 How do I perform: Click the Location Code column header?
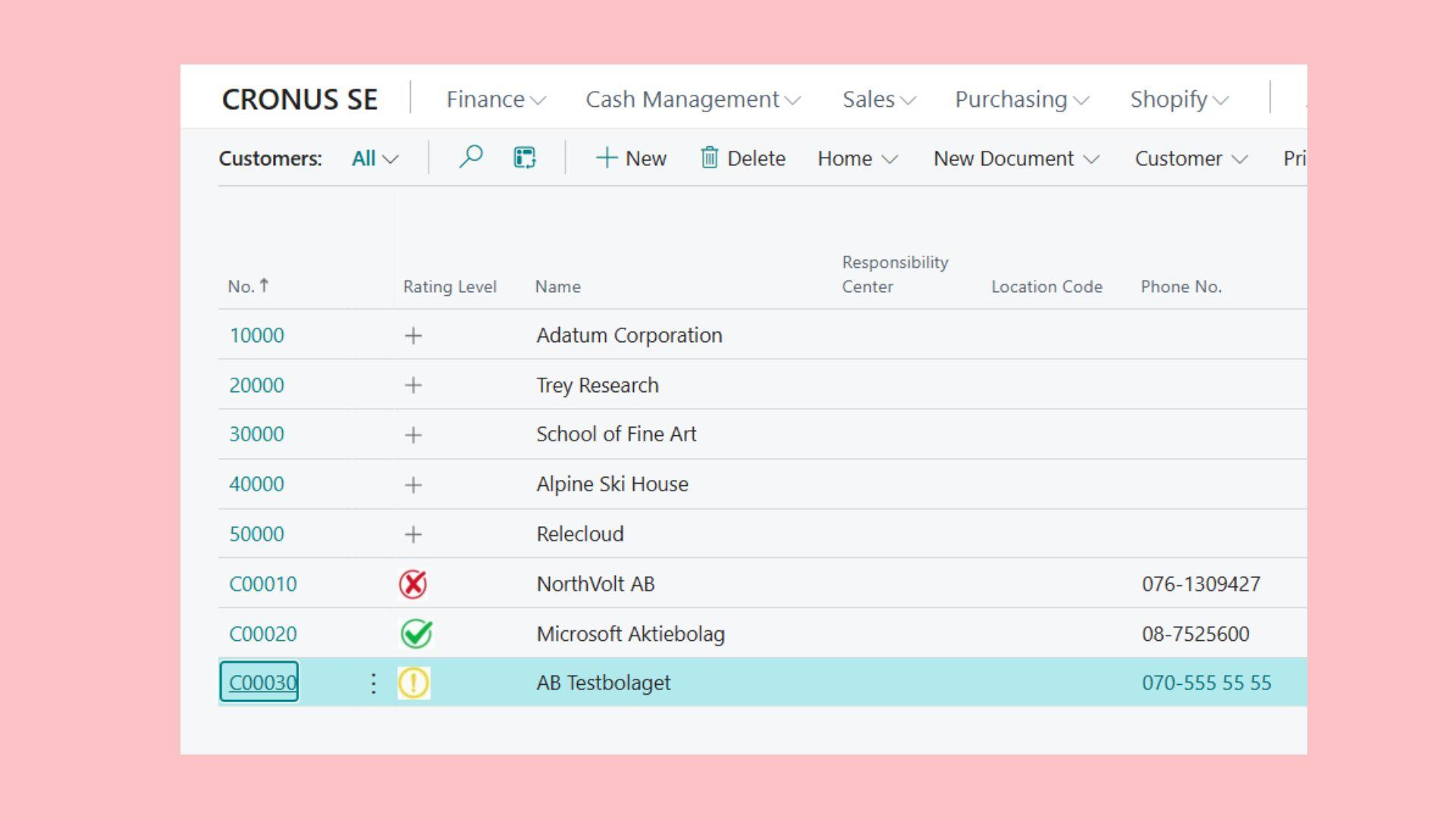pyautogui.click(x=1046, y=287)
